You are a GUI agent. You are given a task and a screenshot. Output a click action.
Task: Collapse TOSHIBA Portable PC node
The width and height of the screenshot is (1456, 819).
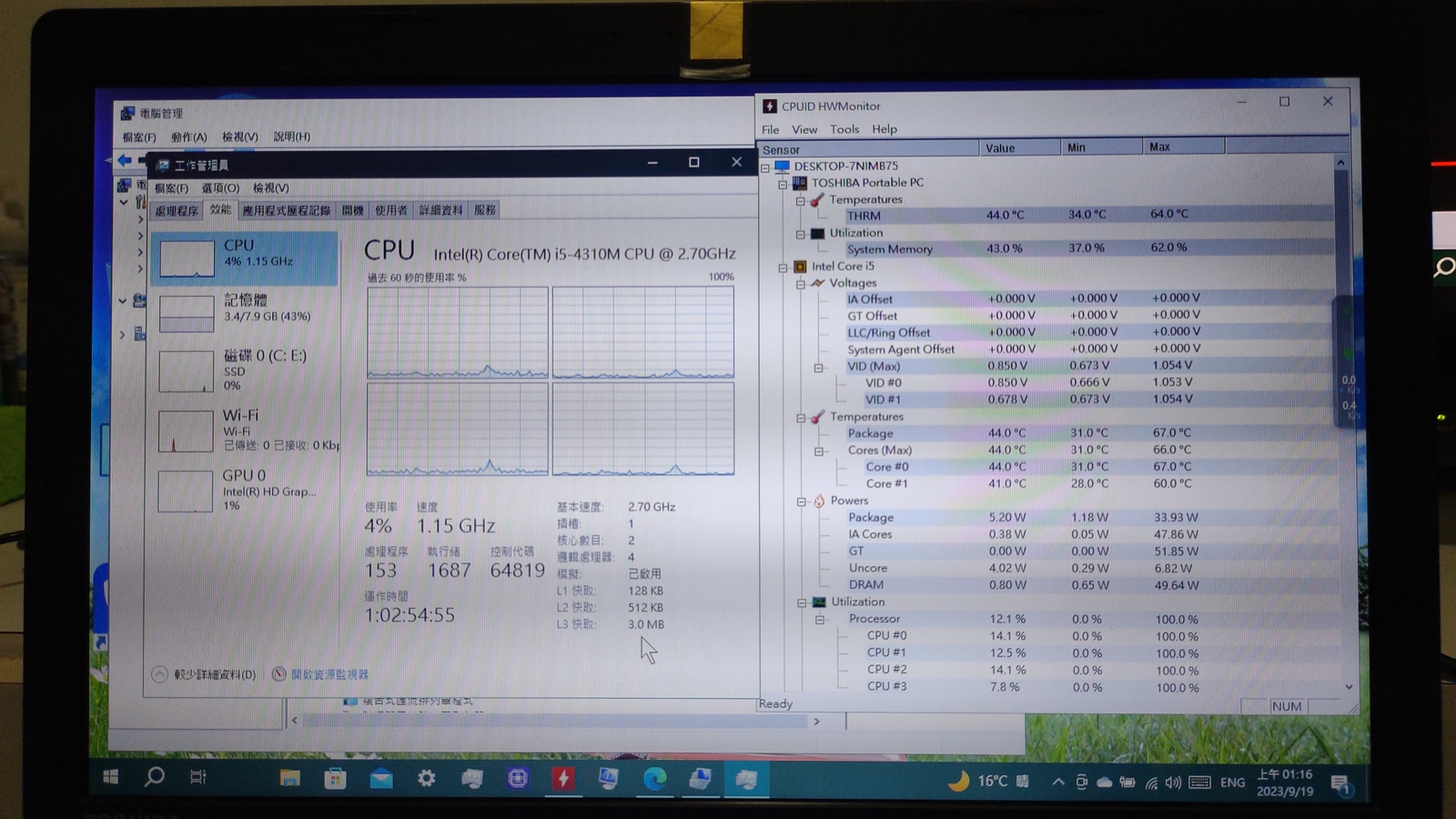coord(783,184)
